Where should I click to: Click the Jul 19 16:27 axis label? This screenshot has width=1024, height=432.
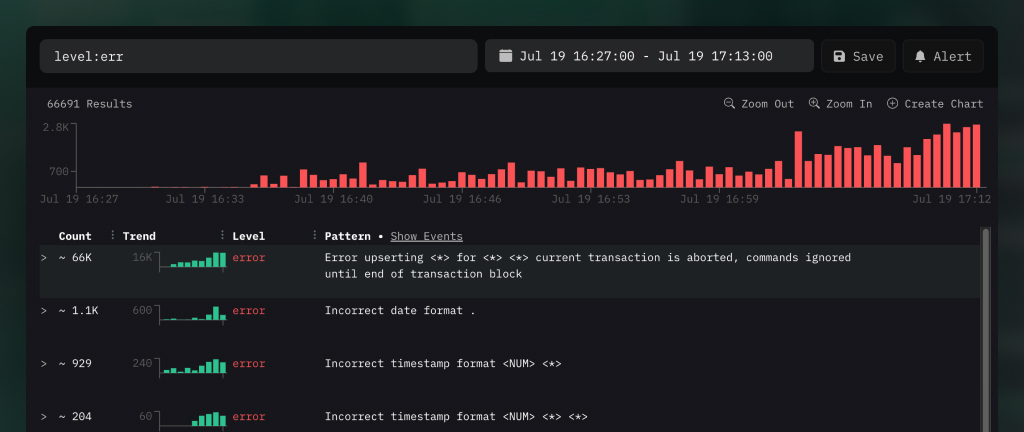tap(79, 198)
